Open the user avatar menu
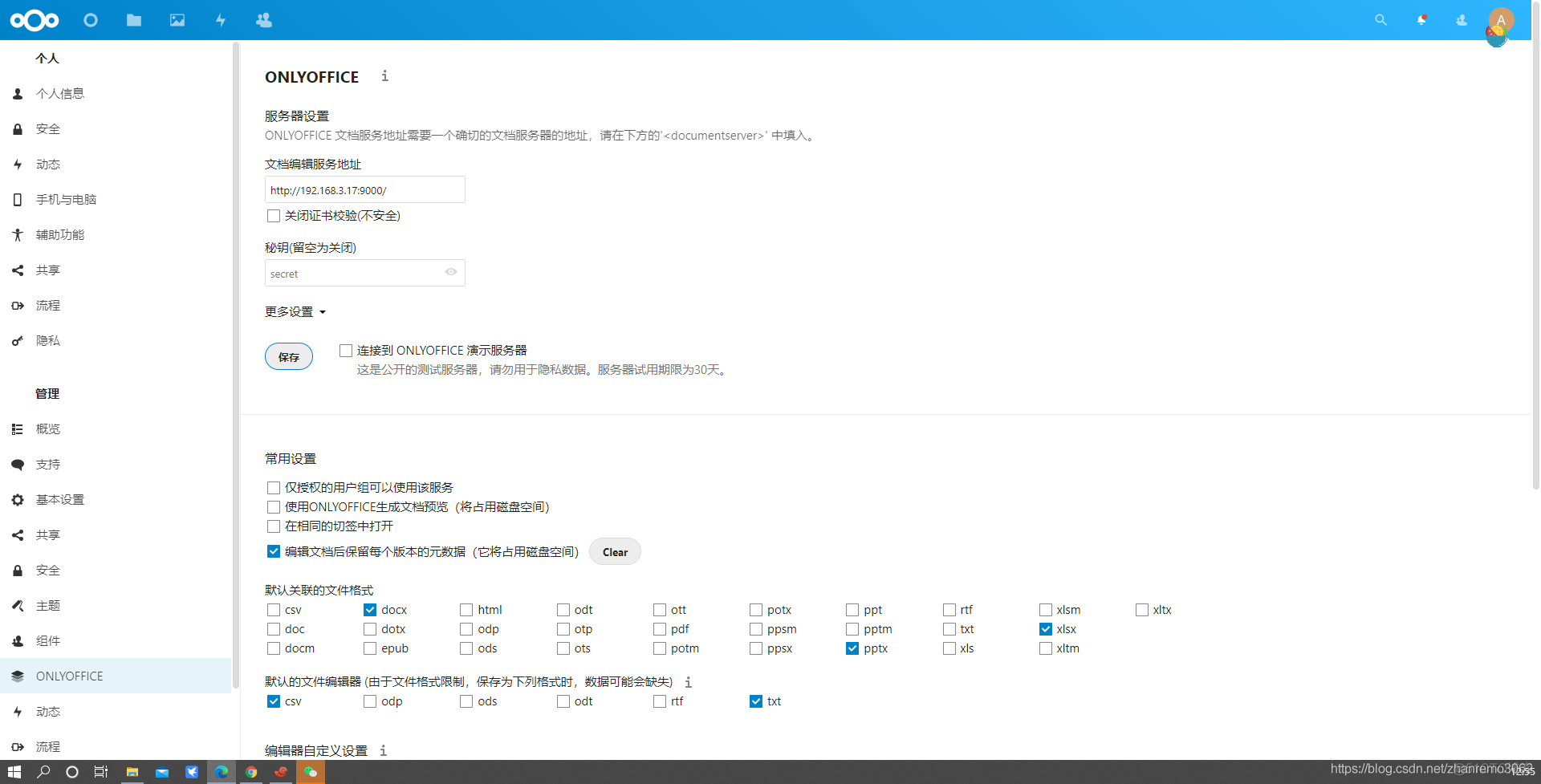Image resolution: width=1541 pixels, height=784 pixels. tap(1501, 21)
